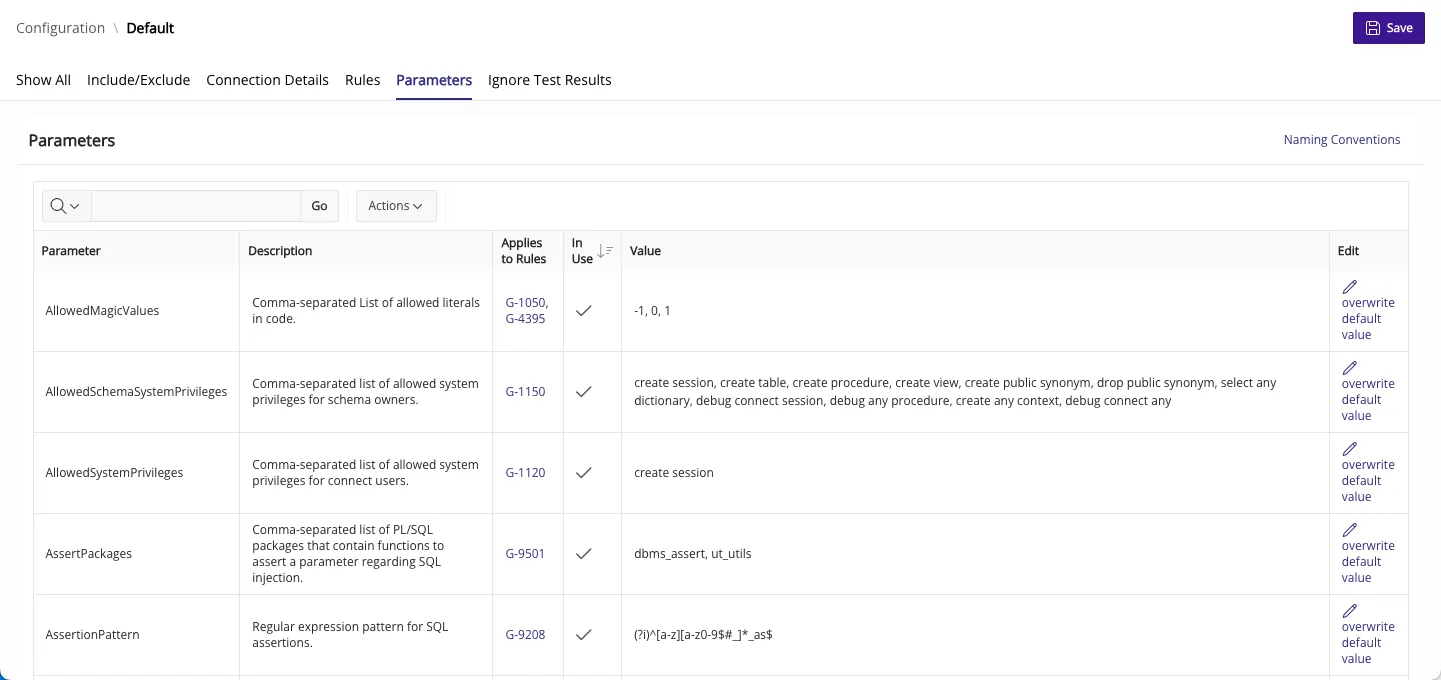Screen dimensions: 1441x680
Task: Click edit pencil in AssertionPattern row
Action: tap(1349, 611)
